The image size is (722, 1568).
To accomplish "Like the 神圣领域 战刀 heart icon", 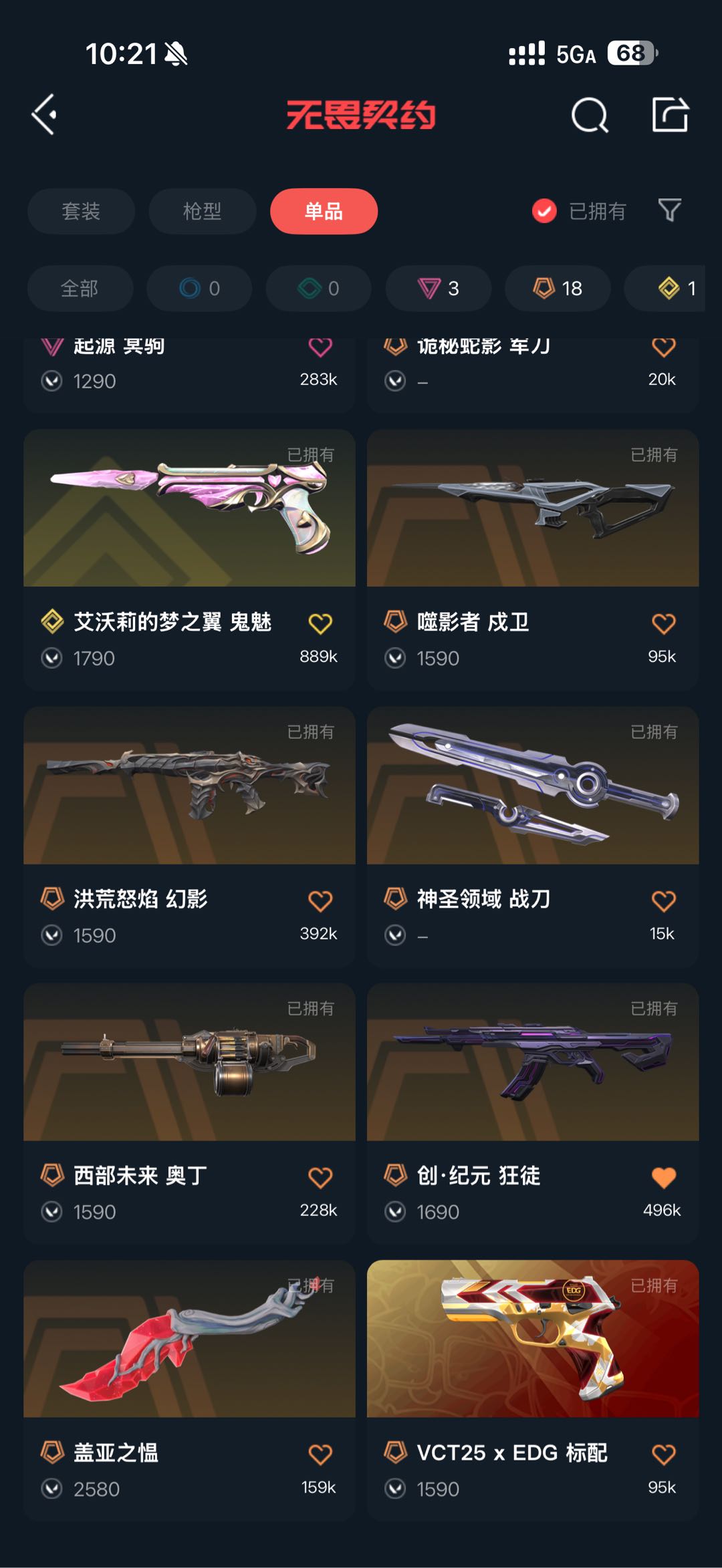I will (x=663, y=901).
